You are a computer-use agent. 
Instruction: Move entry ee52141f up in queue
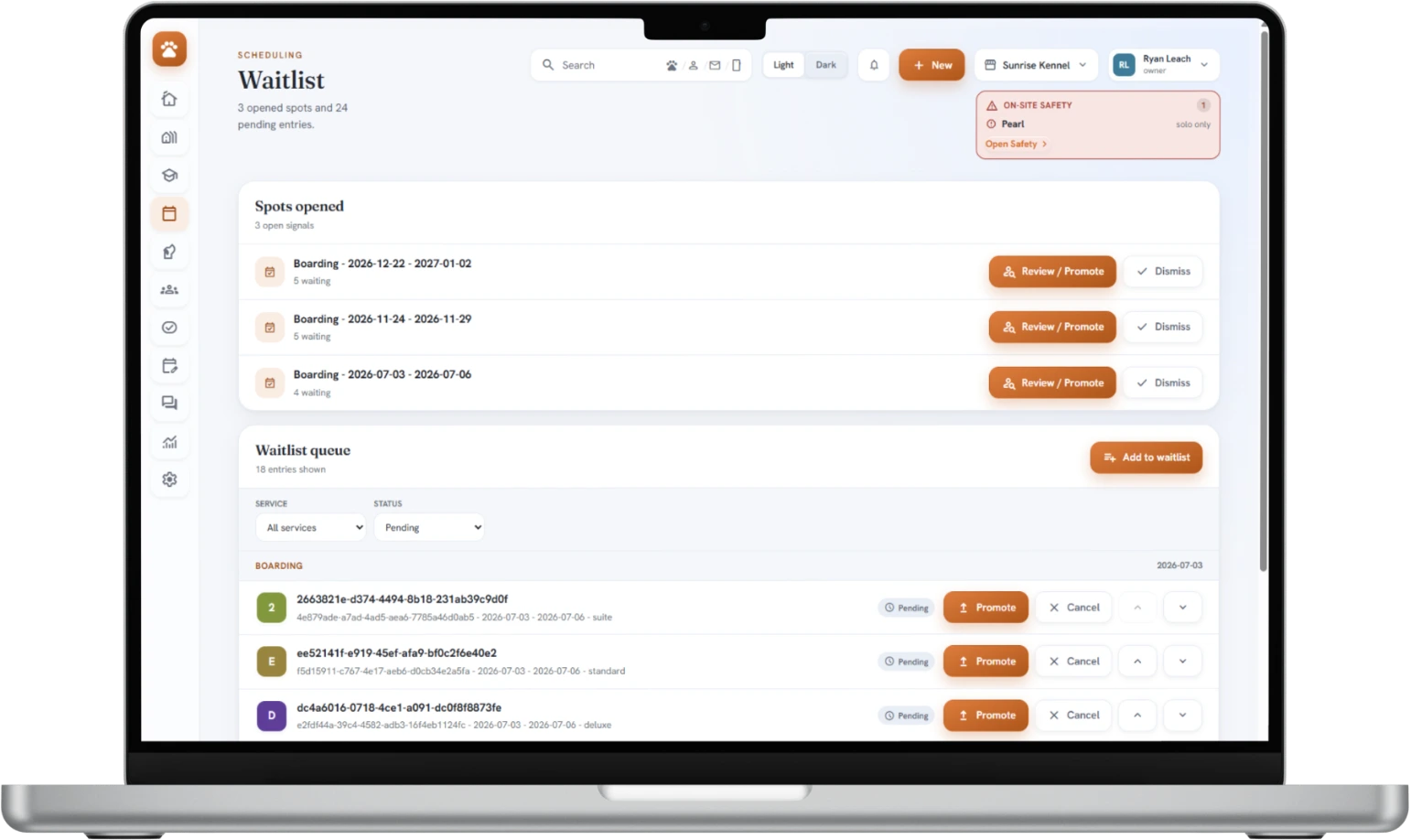pyautogui.click(x=1137, y=662)
